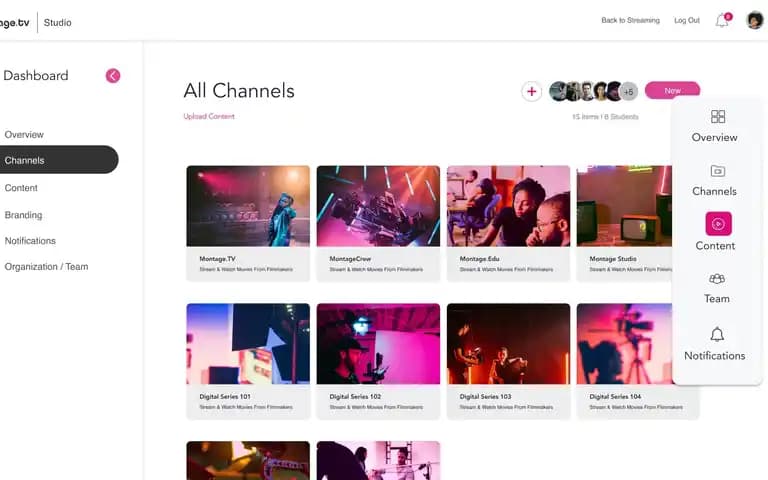The width and height of the screenshot is (768, 480).
Task: Open the notifications bell in header
Action: click(x=722, y=21)
